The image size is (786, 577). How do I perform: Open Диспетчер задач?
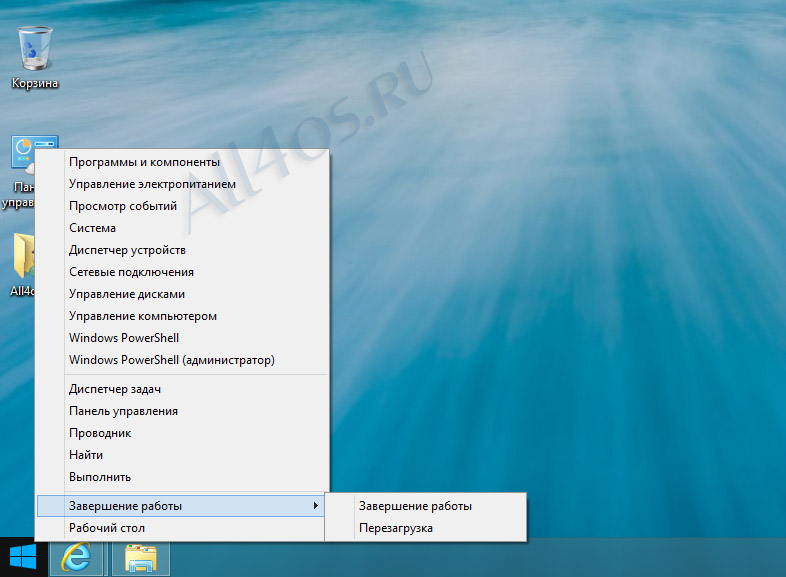coord(182,390)
